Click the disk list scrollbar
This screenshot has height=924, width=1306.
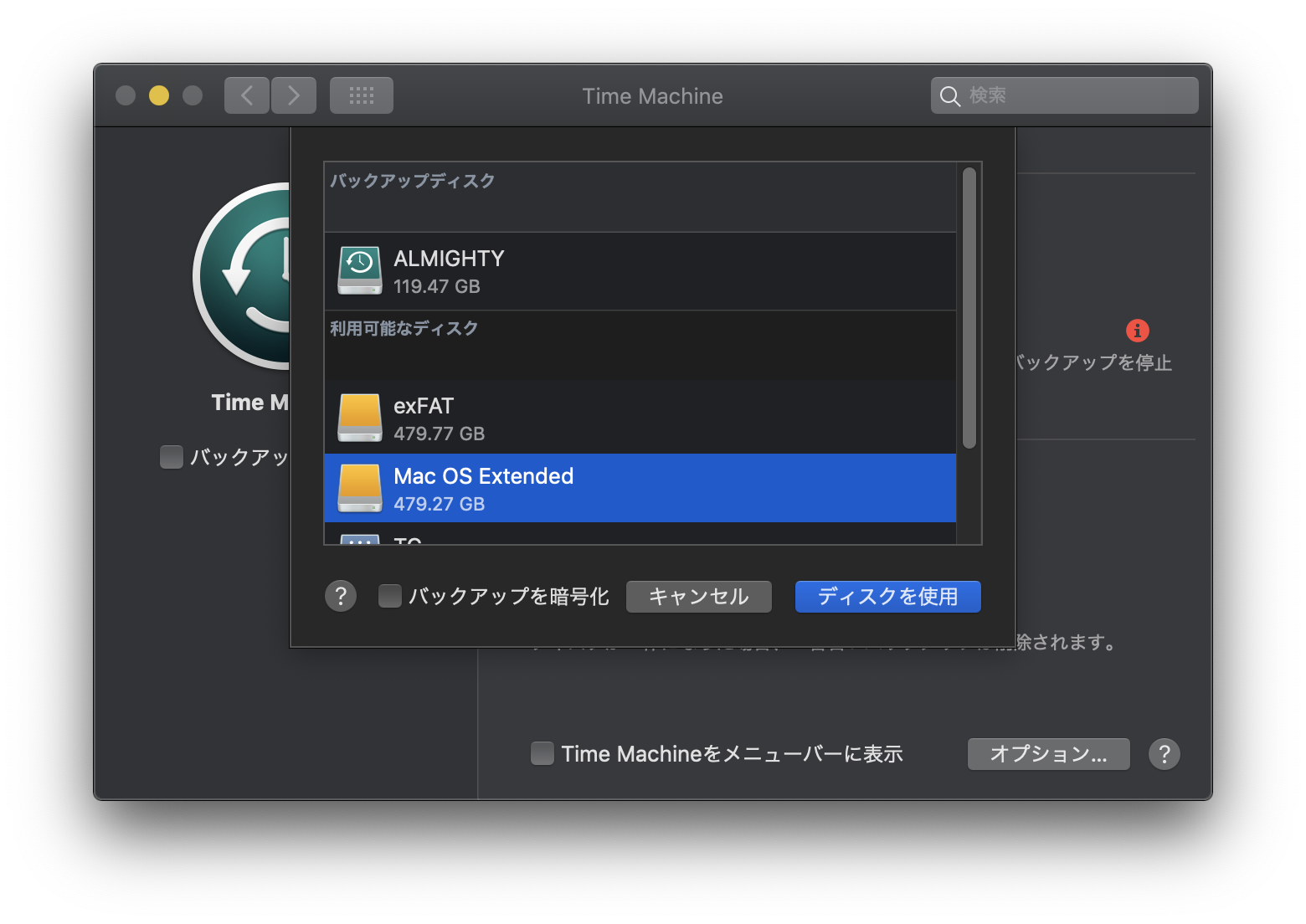click(969, 308)
